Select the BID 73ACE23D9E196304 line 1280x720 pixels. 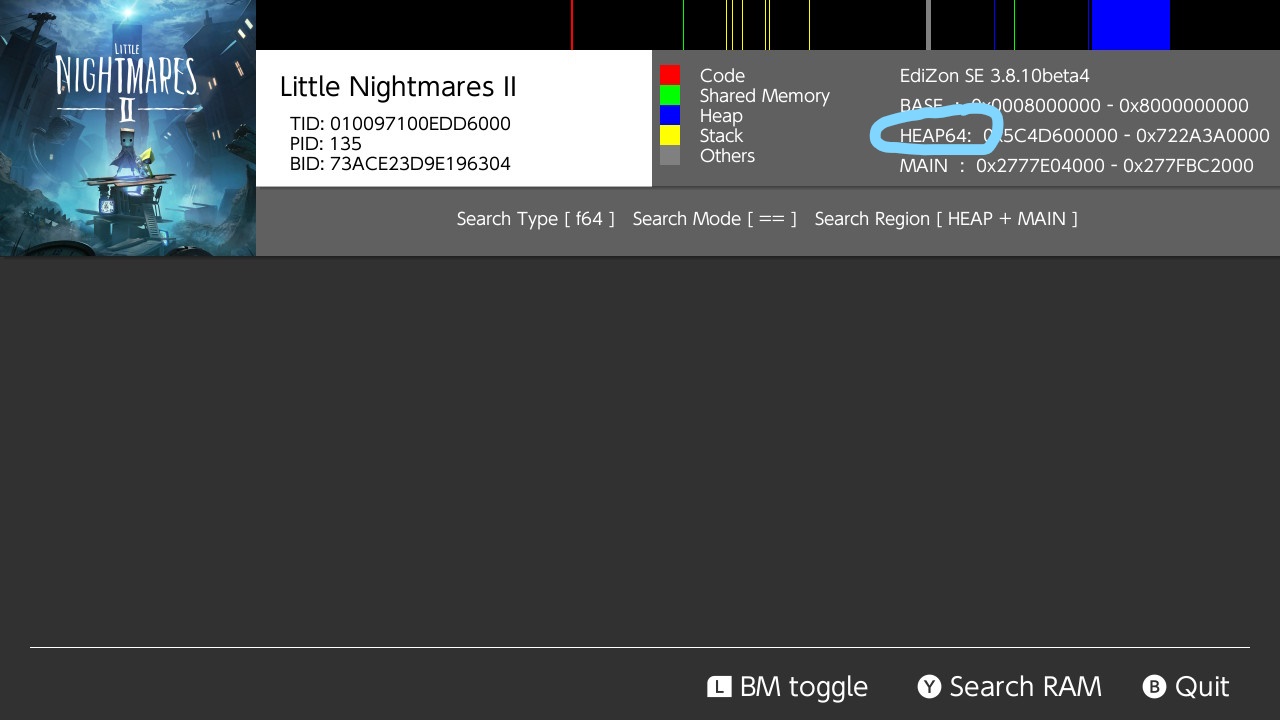point(400,164)
